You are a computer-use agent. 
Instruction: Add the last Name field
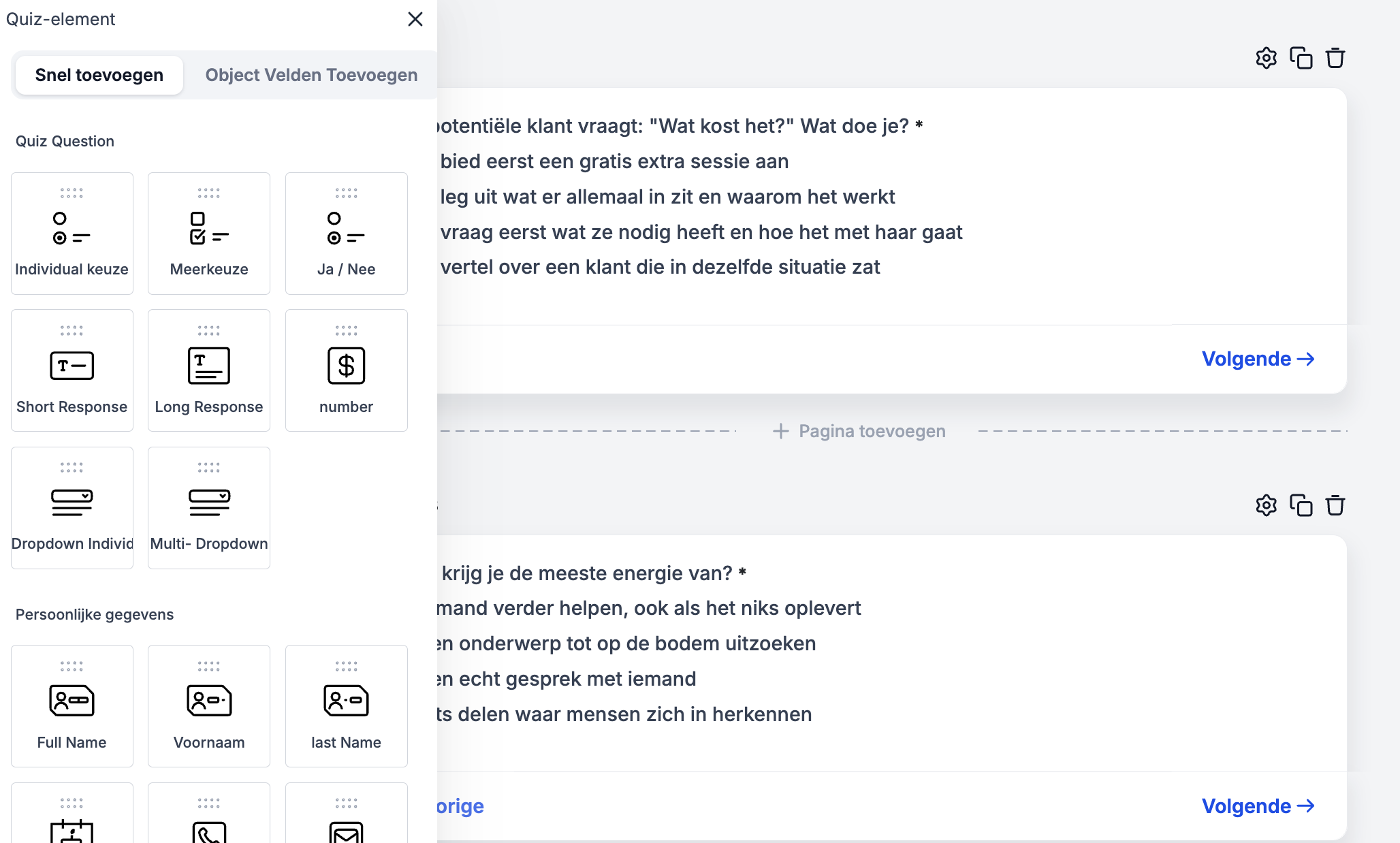[x=347, y=706]
